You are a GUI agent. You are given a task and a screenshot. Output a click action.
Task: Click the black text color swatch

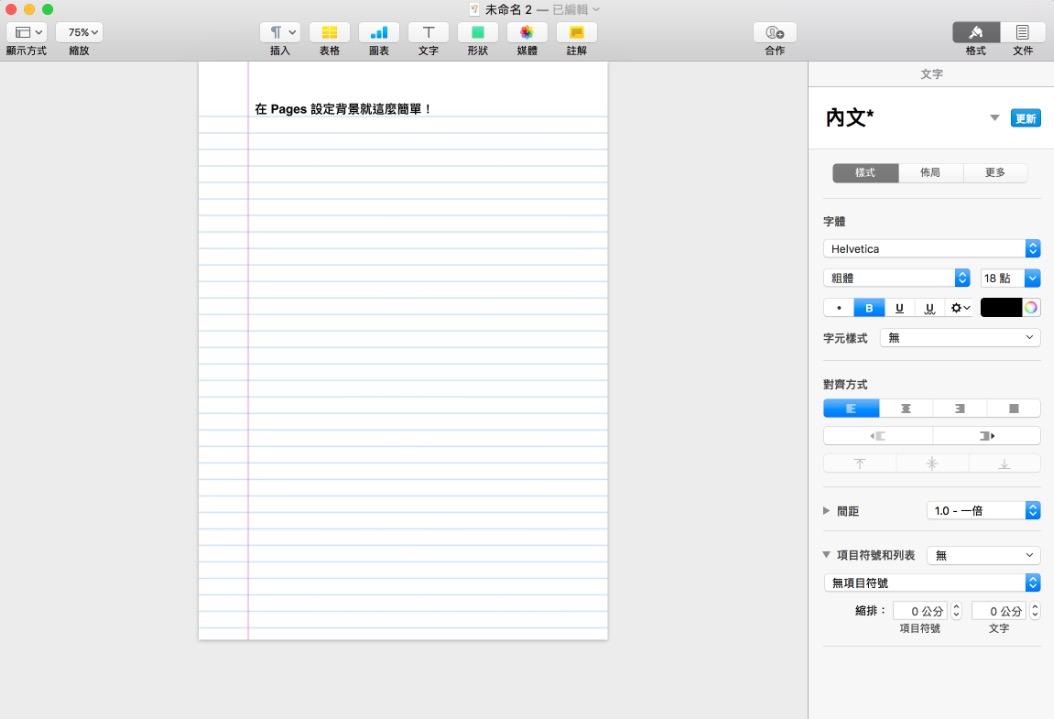[1001, 308]
